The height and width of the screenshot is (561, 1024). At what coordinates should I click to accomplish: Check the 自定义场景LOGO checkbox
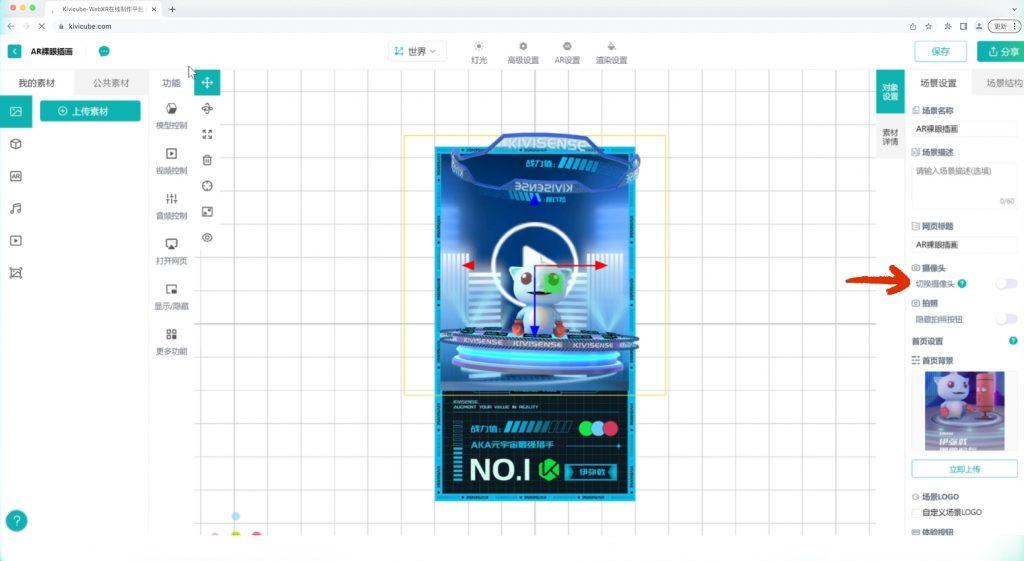pyautogui.click(x=916, y=513)
